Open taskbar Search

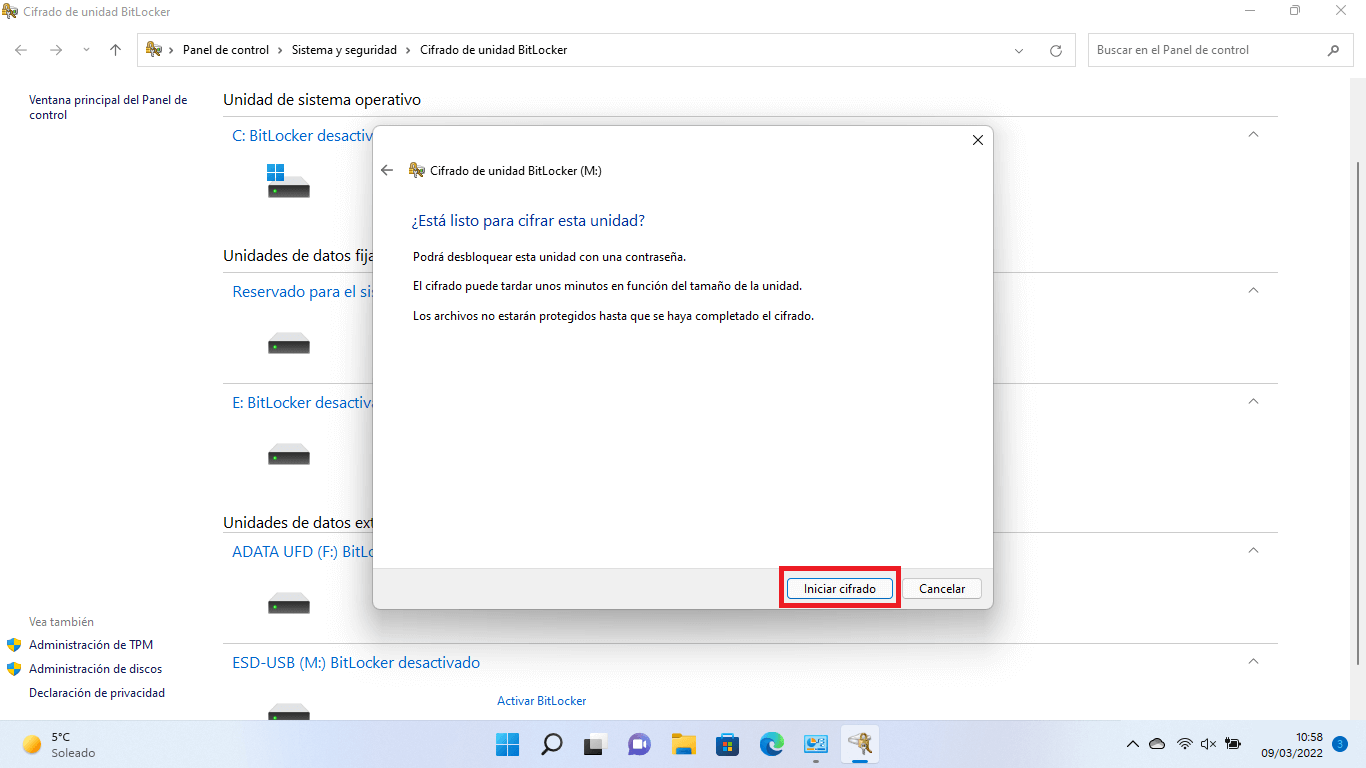click(552, 744)
